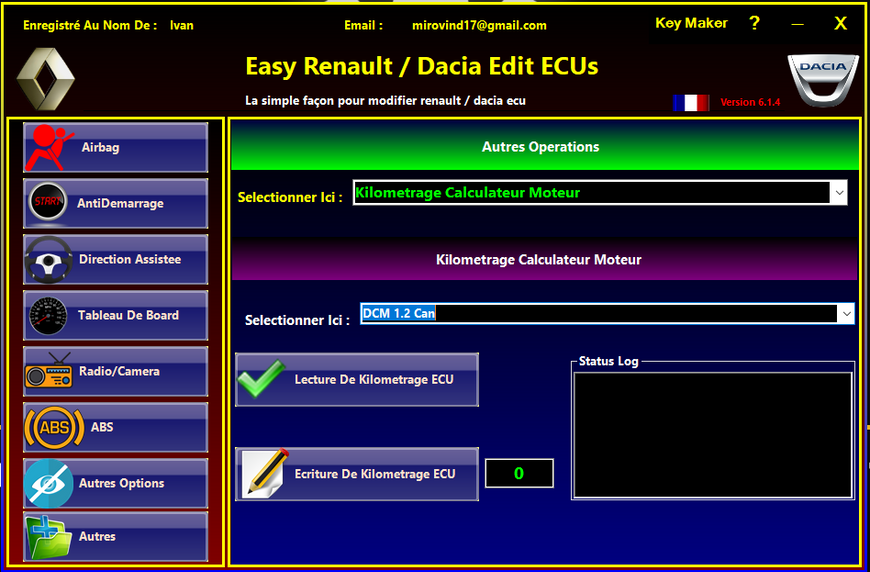Click the orange radio icon
Screen dimensions: 870x572
point(49,370)
